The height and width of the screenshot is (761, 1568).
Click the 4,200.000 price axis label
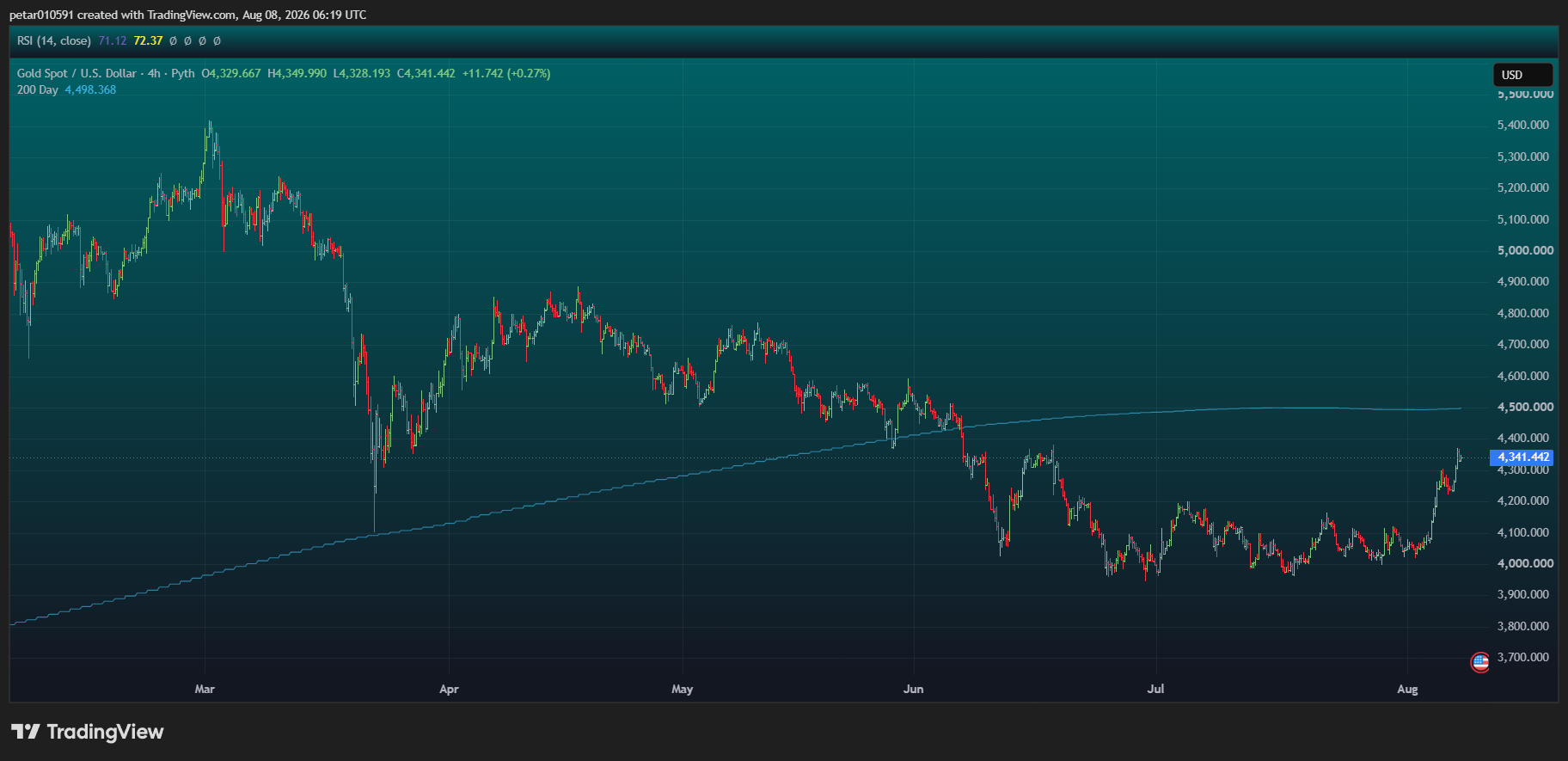(x=1523, y=500)
